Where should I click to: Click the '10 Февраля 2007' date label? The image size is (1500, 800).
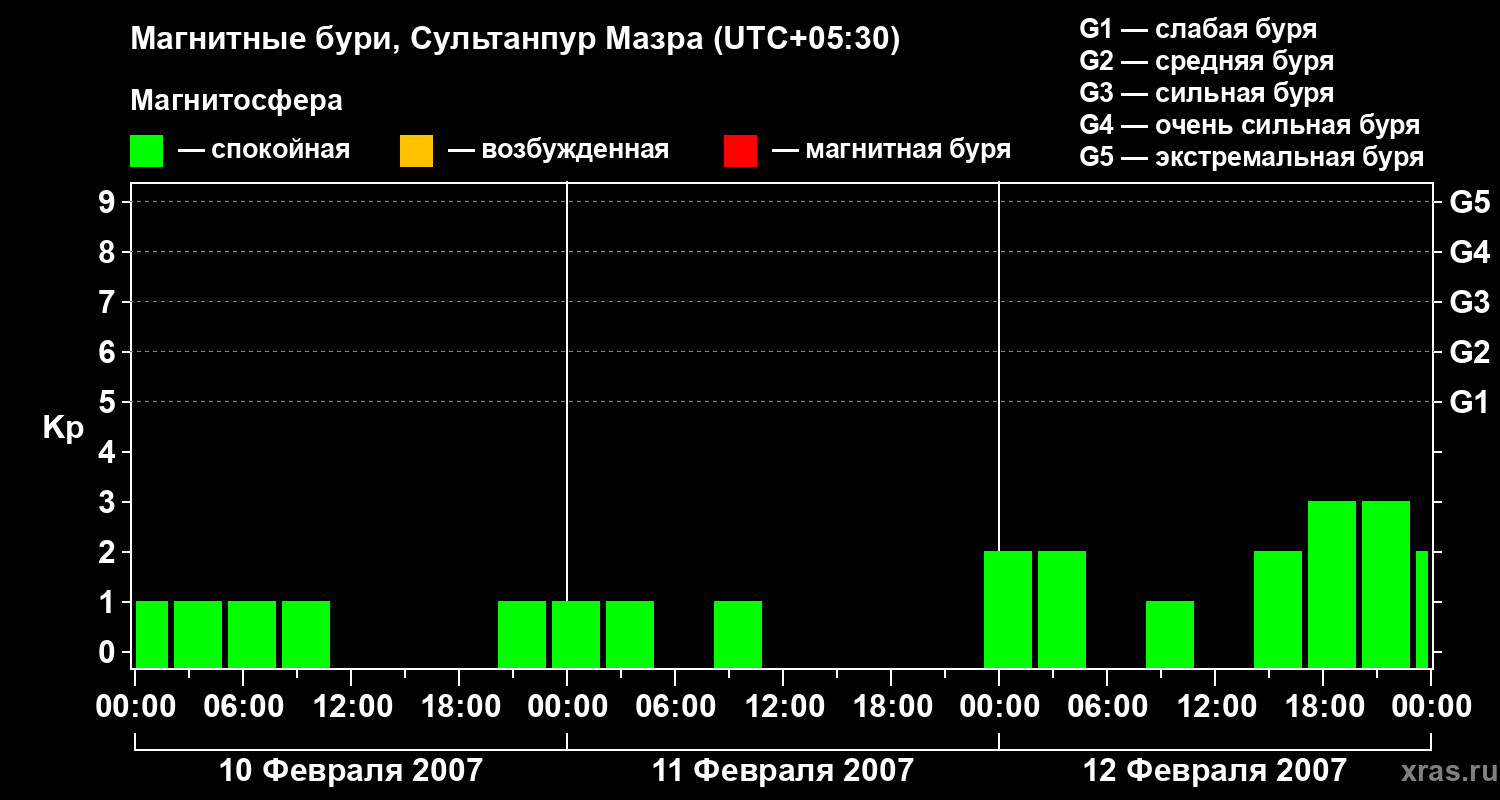coord(350,771)
